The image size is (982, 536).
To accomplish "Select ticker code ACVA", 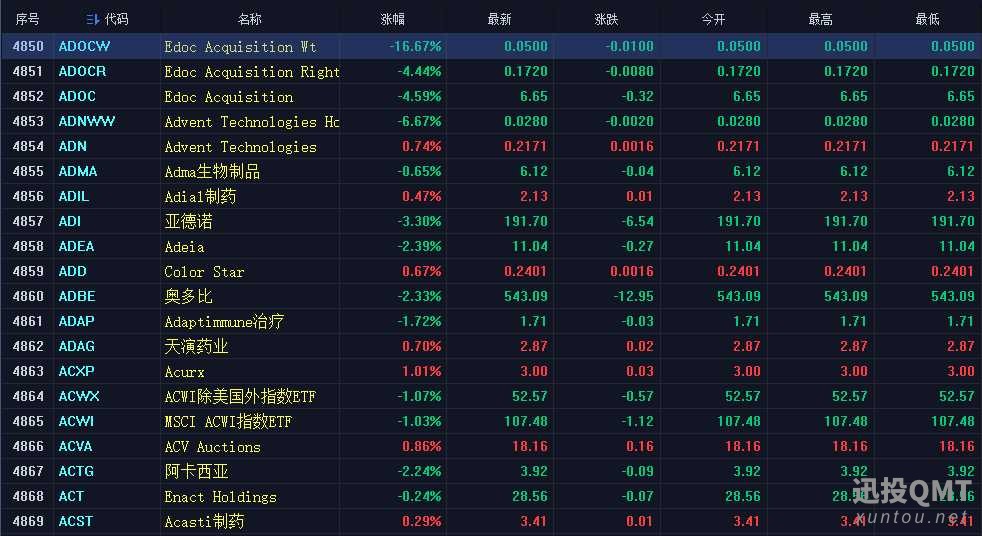I will coord(75,446).
